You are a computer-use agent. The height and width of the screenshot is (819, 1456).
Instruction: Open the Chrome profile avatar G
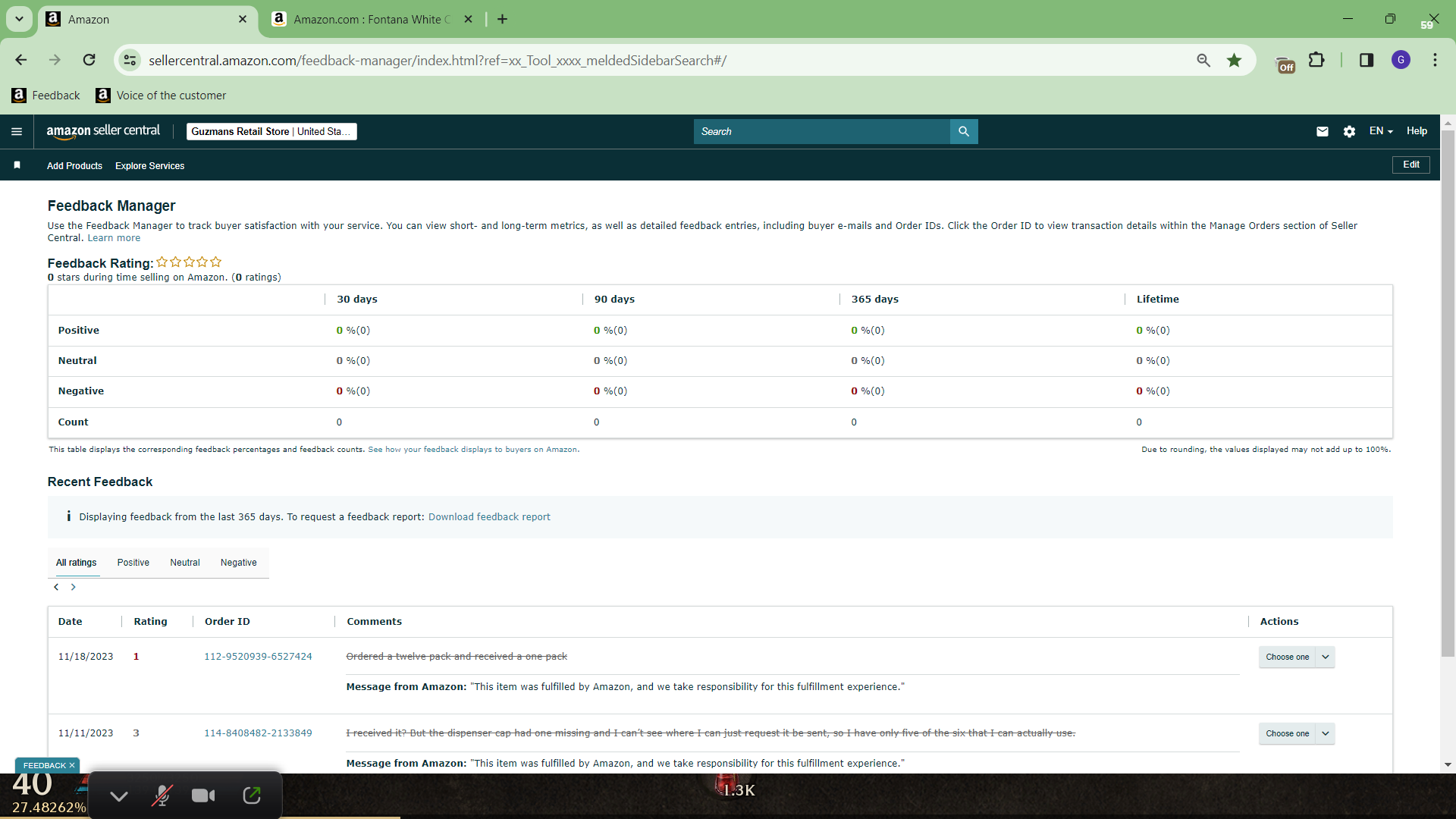click(x=1401, y=60)
